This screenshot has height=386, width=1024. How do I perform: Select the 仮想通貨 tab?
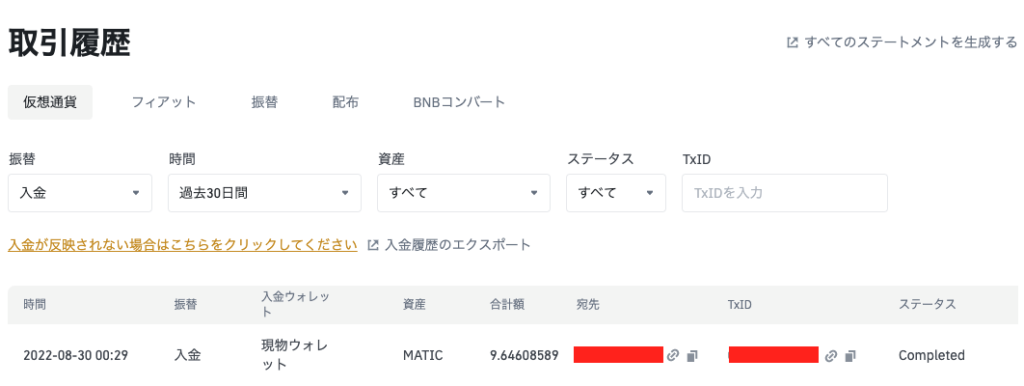50,103
